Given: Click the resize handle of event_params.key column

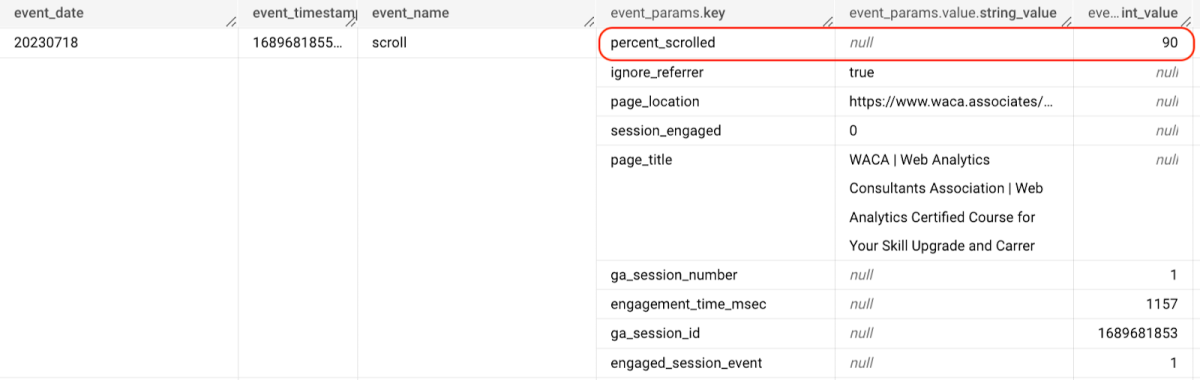Looking at the screenshot, I should 827,21.
